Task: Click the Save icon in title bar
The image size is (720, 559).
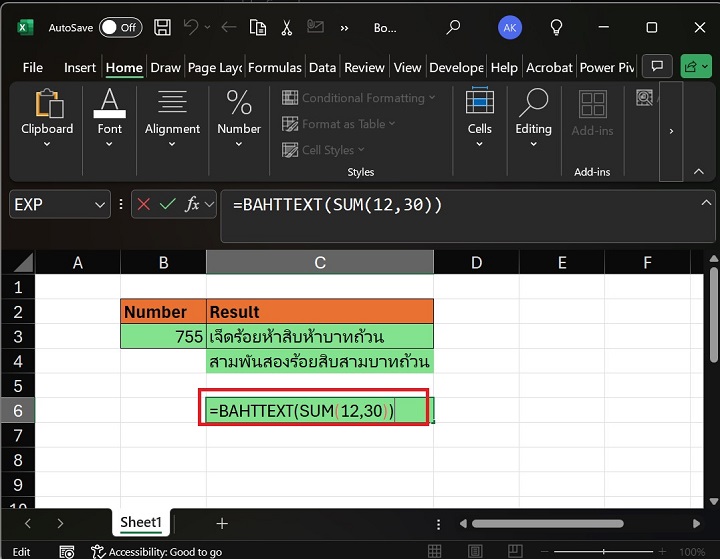Action: pos(164,27)
